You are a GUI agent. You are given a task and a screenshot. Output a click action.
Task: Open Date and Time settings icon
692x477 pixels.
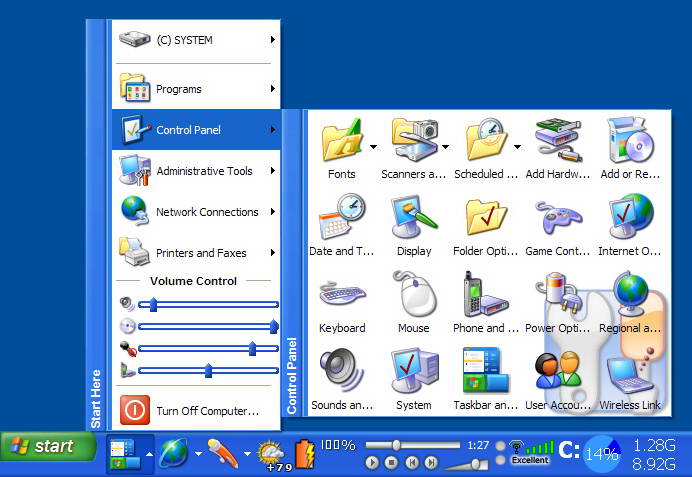[x=342, y=216]
